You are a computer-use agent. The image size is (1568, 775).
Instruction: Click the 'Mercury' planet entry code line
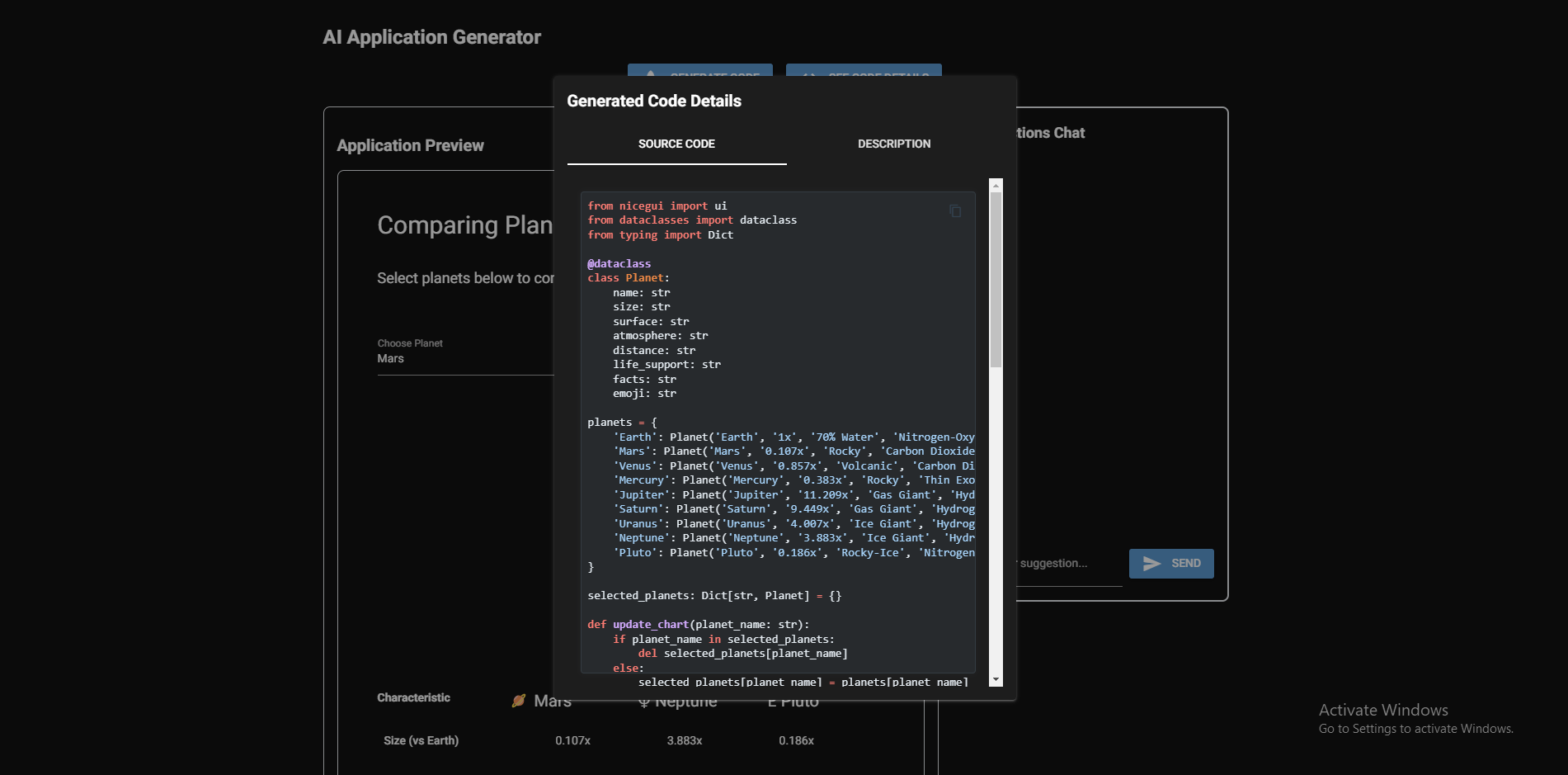(793, 480)
